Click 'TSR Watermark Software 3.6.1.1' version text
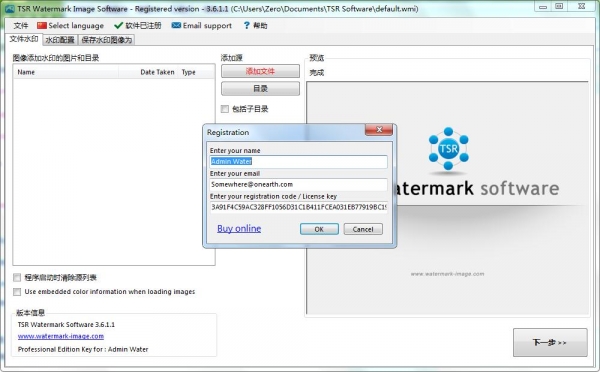 [x=66, y=325]
